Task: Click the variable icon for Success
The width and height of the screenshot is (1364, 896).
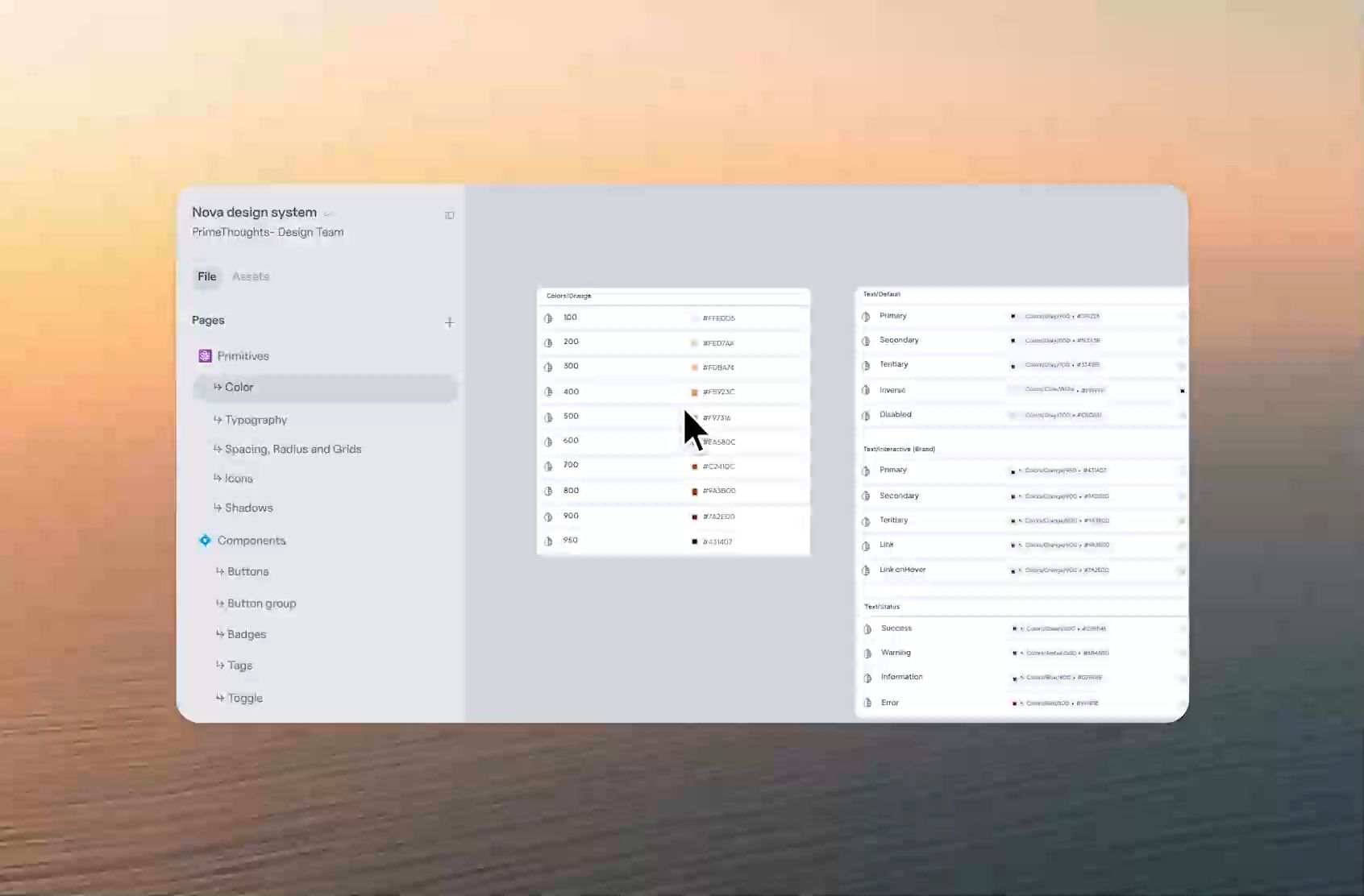Action: [x=867, y=629]
